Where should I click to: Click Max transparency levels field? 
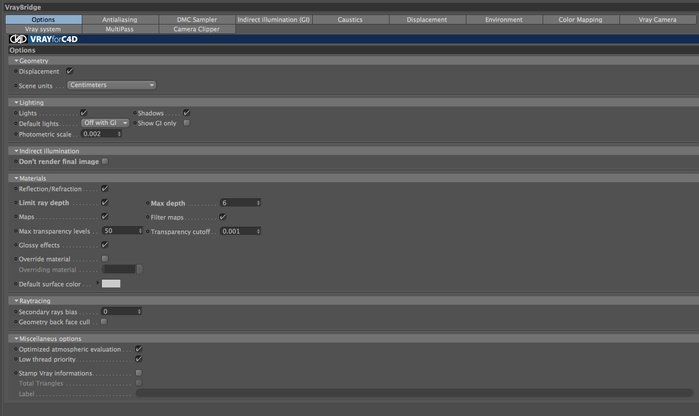119,231
